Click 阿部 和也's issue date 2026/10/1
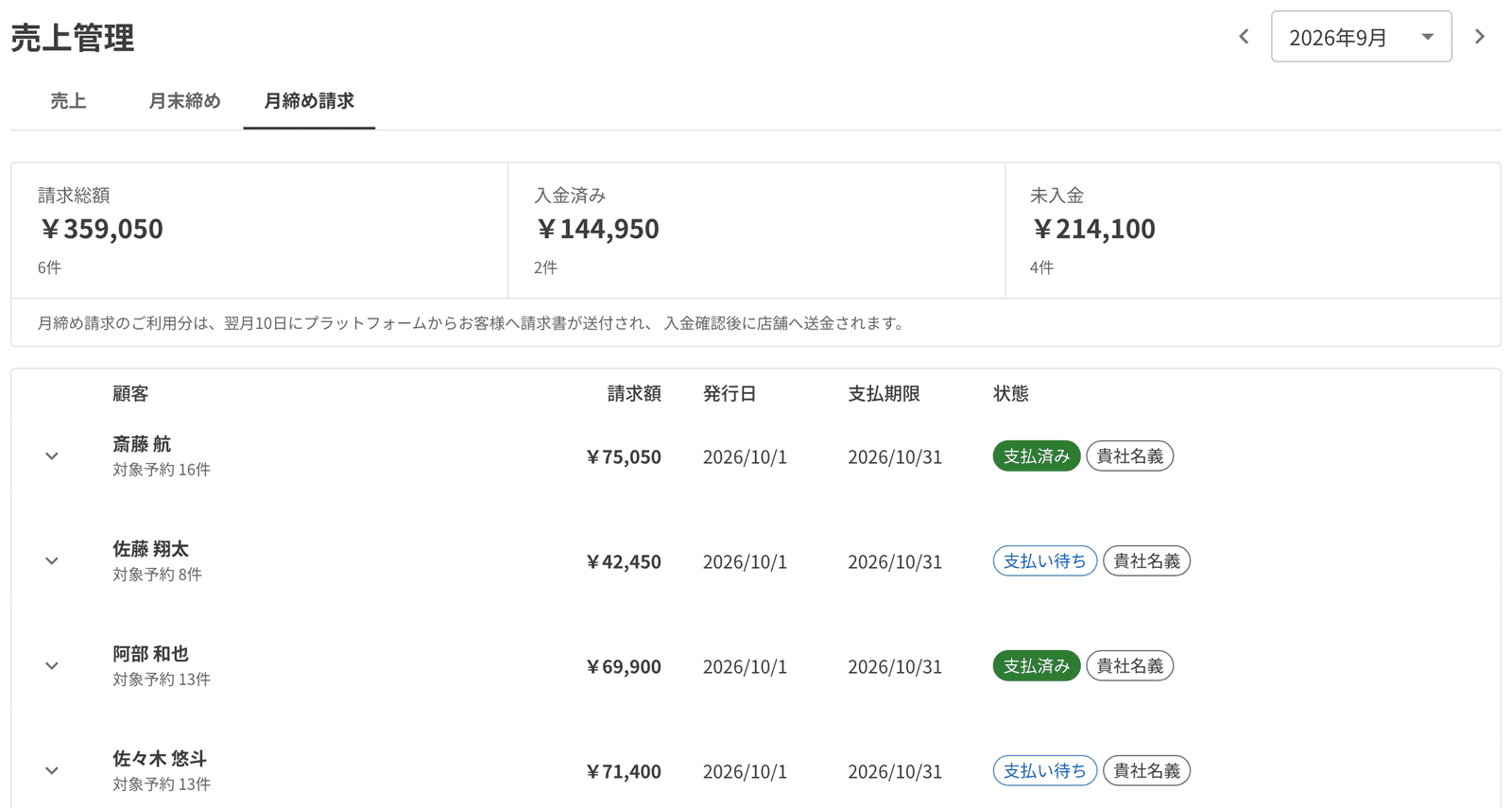The image size is (1512, 808). tap(745, 667)
